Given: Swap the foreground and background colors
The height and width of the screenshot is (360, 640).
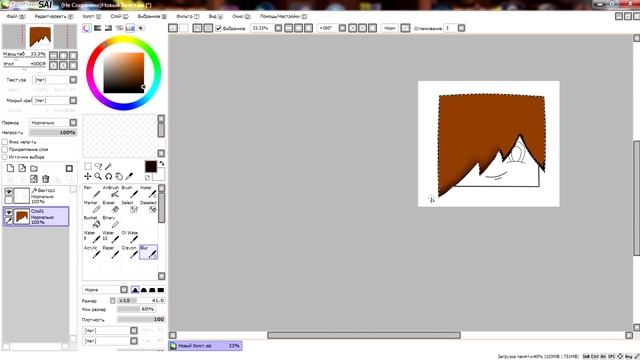Looking at the screenshot, I should pyautogui.click(x=162, y=163).
